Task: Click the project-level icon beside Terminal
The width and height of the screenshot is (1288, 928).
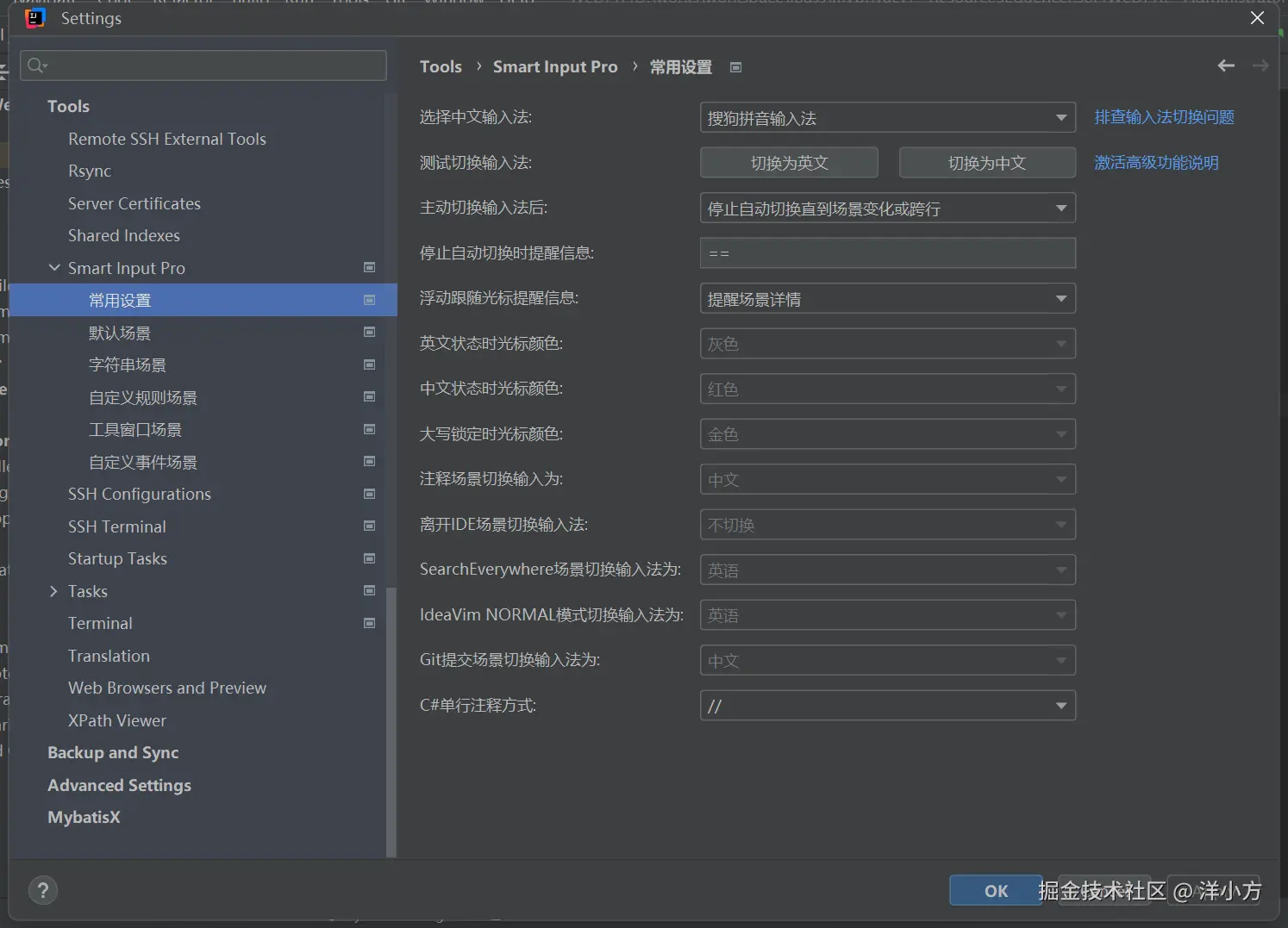Action: point(369,623)
